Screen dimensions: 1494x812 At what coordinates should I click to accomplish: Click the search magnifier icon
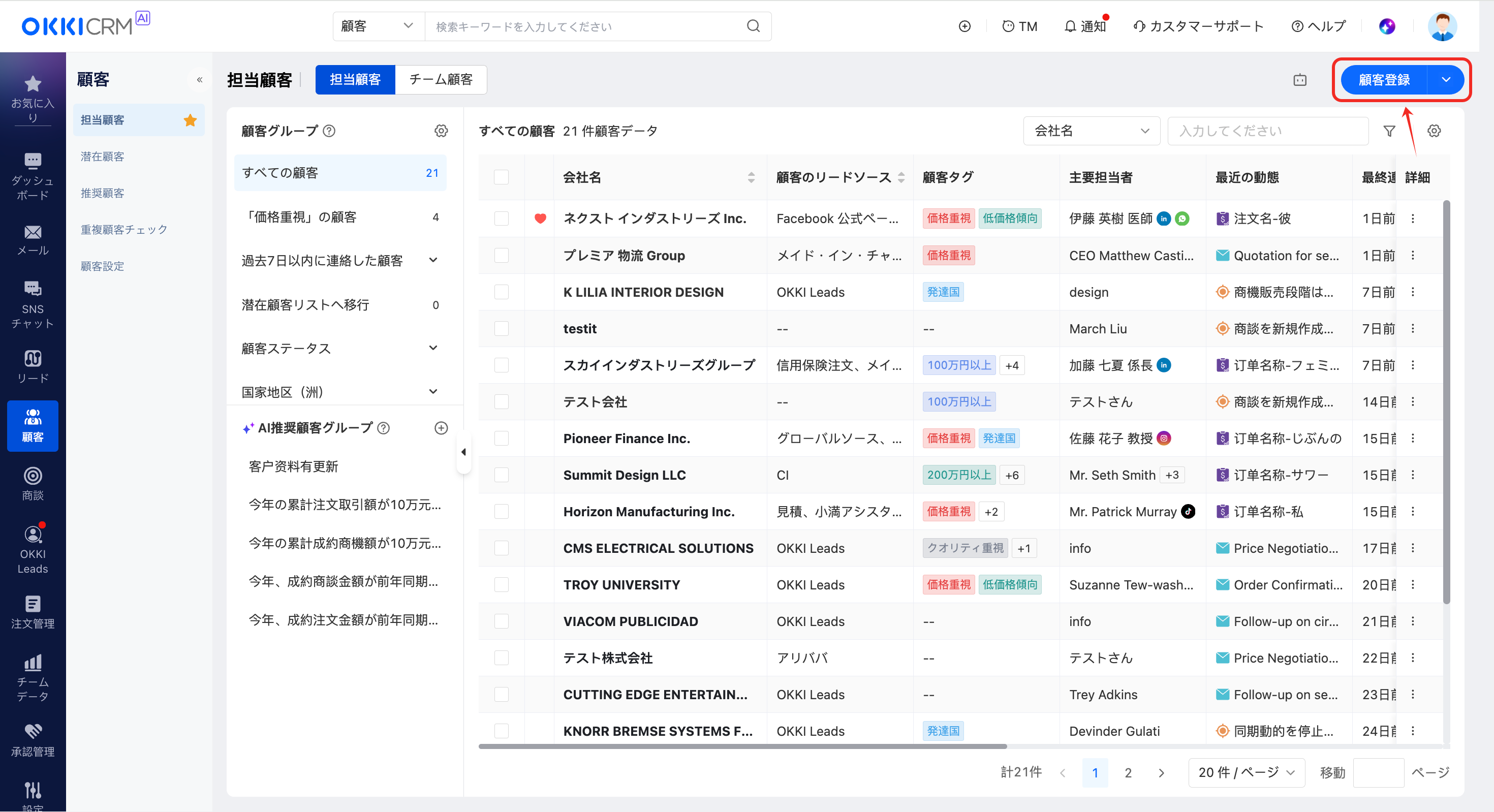(x=753, y=26)
